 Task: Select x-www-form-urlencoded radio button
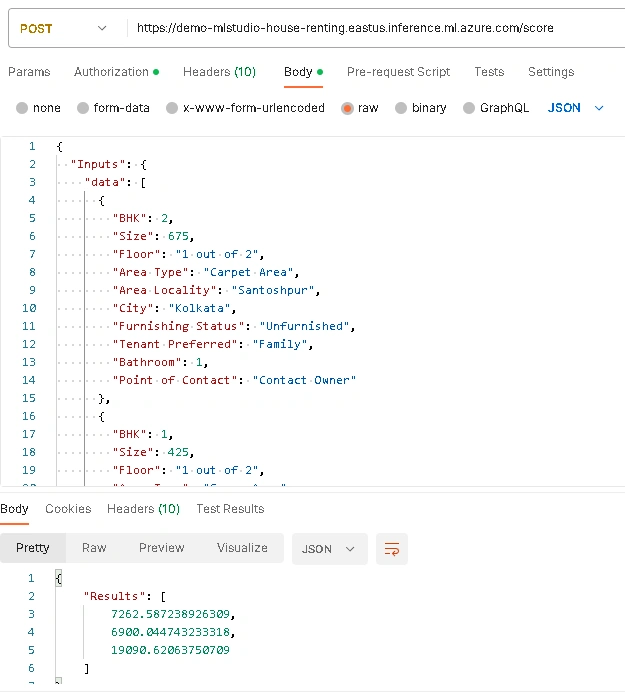click(x=172, y=108)
